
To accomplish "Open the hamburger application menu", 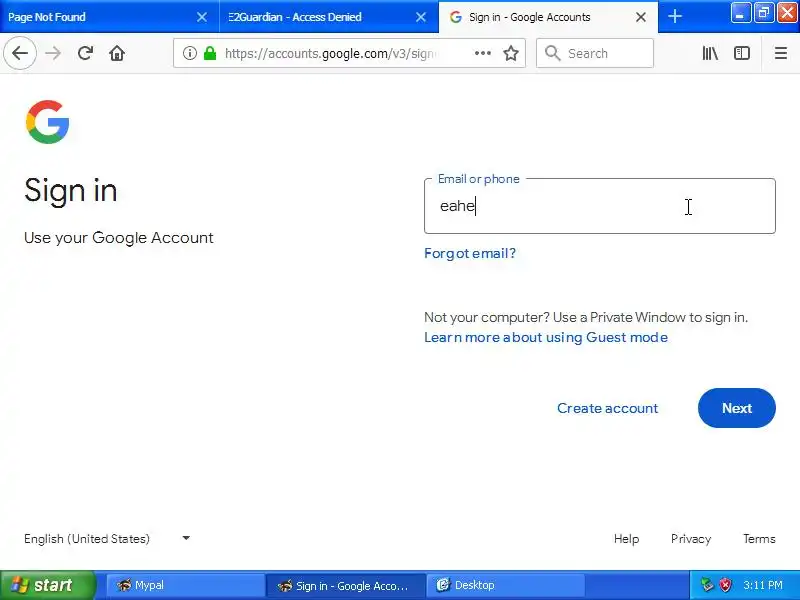I will coord(781,53).
